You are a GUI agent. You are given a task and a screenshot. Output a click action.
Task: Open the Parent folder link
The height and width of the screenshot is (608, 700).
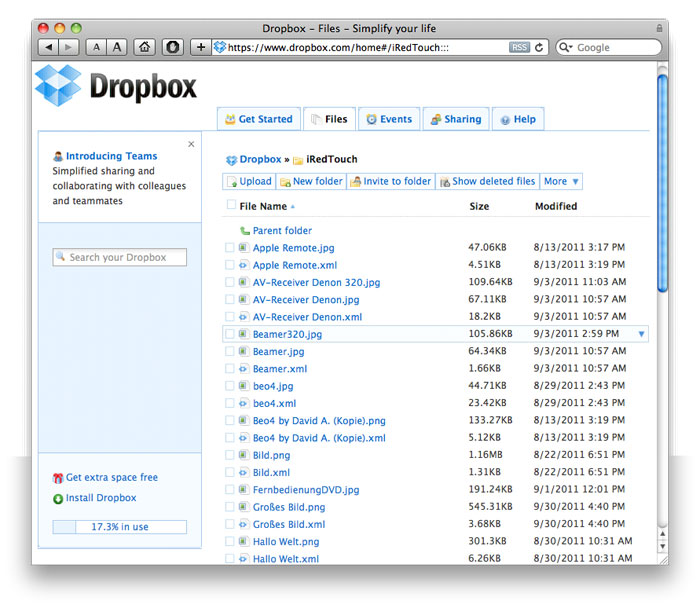coord(282,231)
